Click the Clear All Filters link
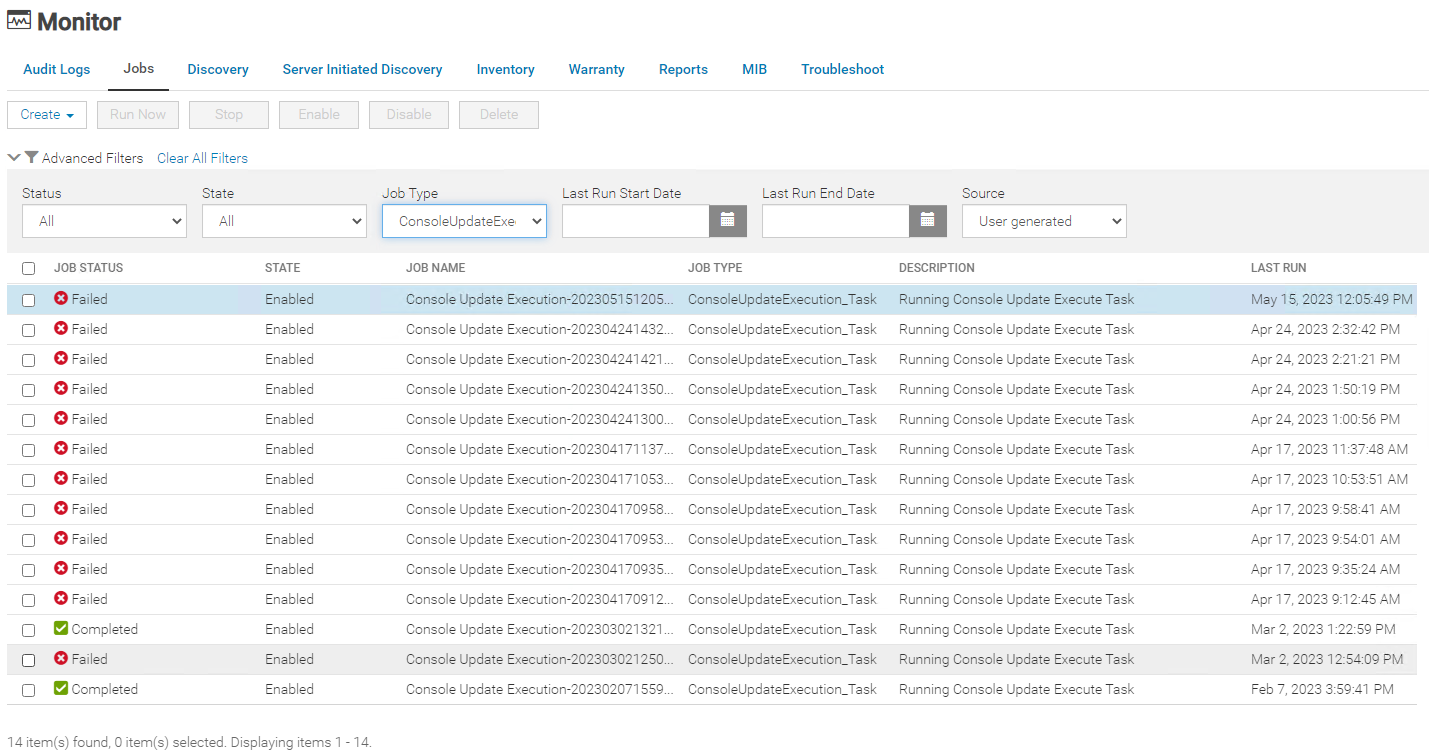This screenshot has width=1429, height=754. (x=202, y=158)
